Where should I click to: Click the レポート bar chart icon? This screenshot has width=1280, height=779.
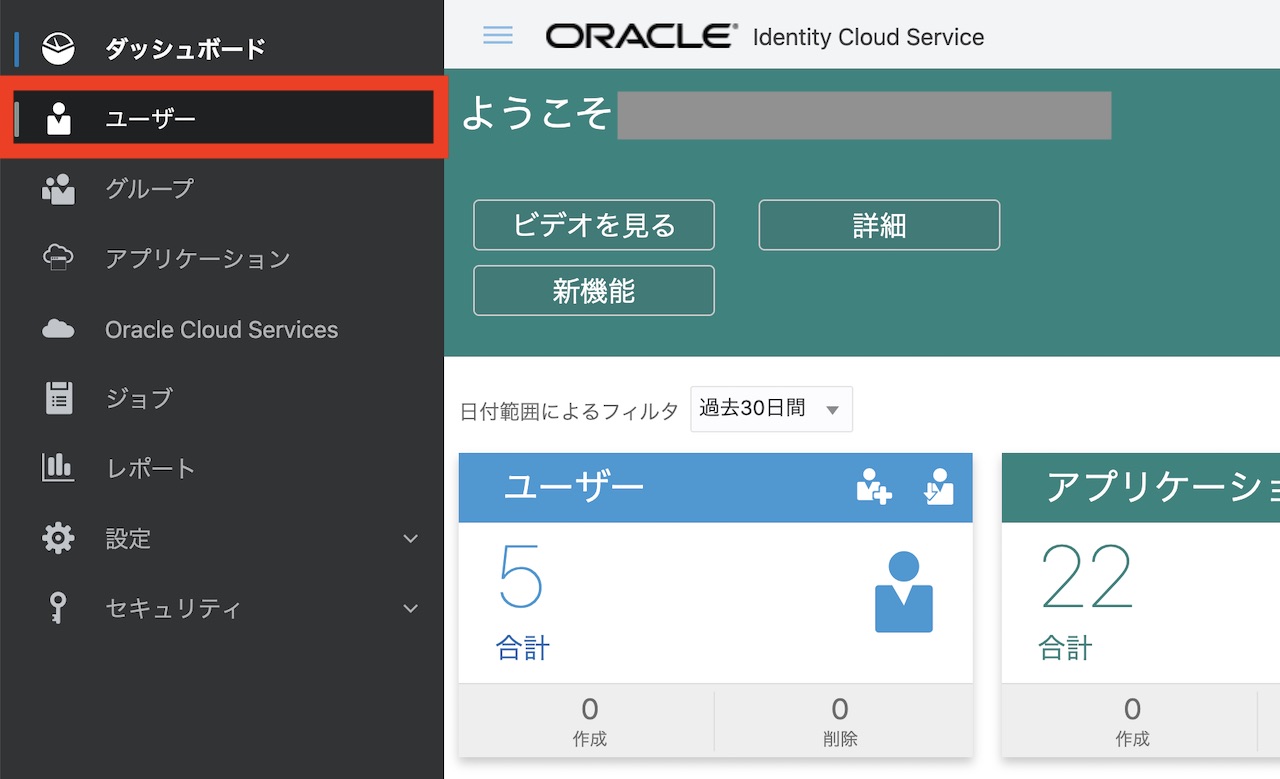point(58,467)
